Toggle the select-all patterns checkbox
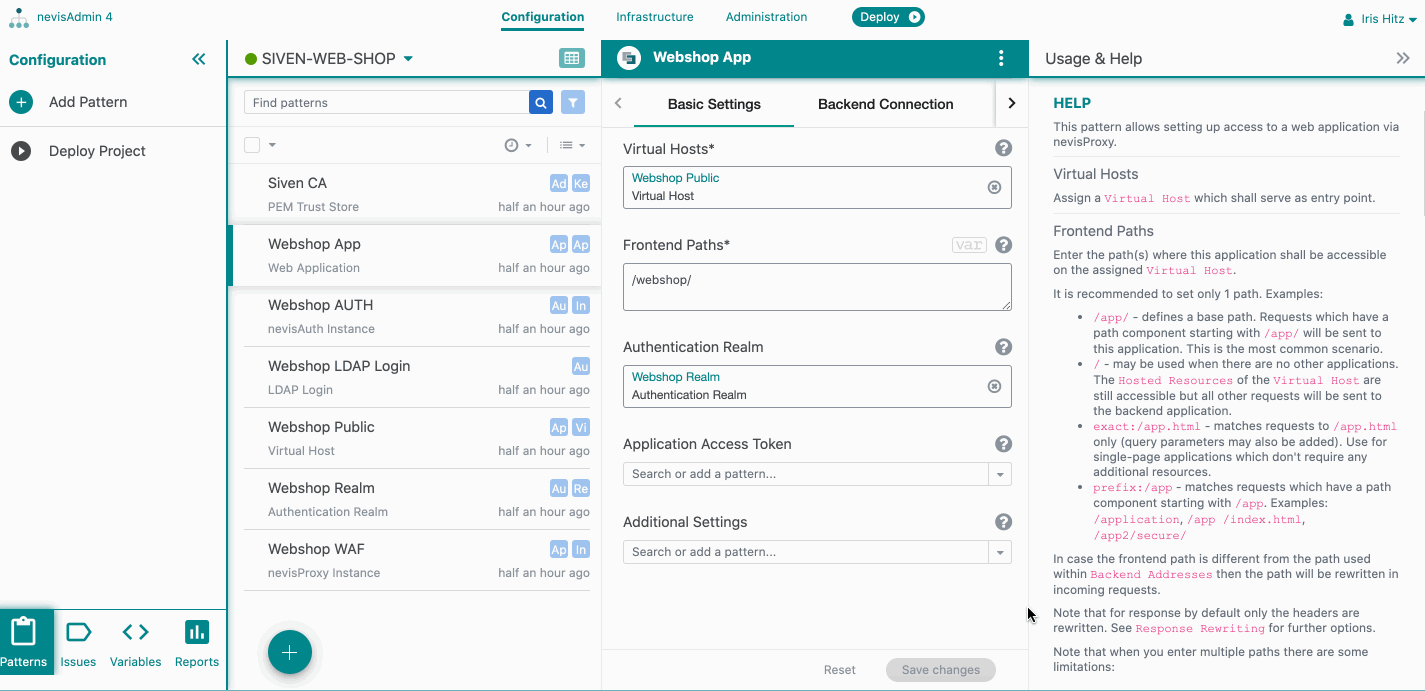 (252, 145)
